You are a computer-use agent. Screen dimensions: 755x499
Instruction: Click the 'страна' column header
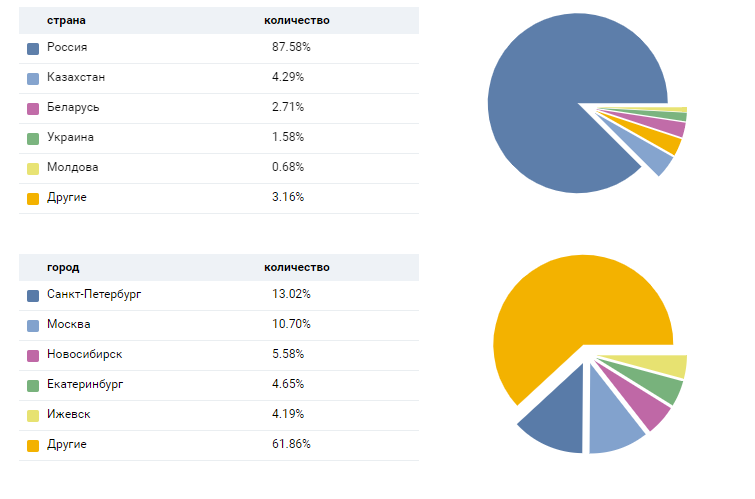(x=65, y=20)
